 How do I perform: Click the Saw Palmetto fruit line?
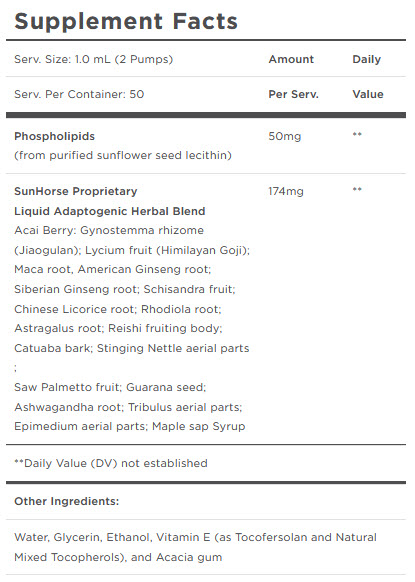[110, 388]
